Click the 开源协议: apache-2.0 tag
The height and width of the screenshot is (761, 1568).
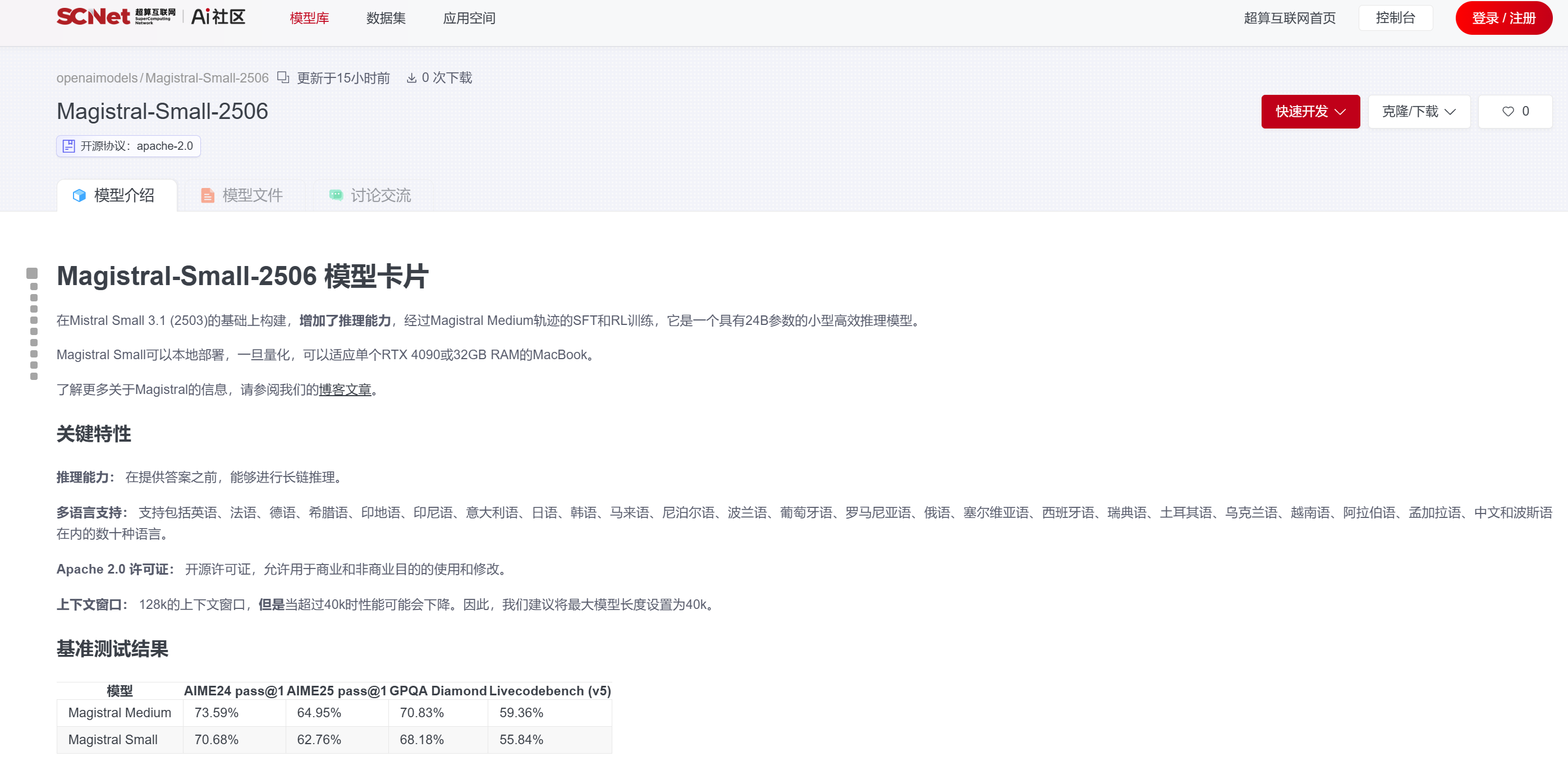coord(129,146)
